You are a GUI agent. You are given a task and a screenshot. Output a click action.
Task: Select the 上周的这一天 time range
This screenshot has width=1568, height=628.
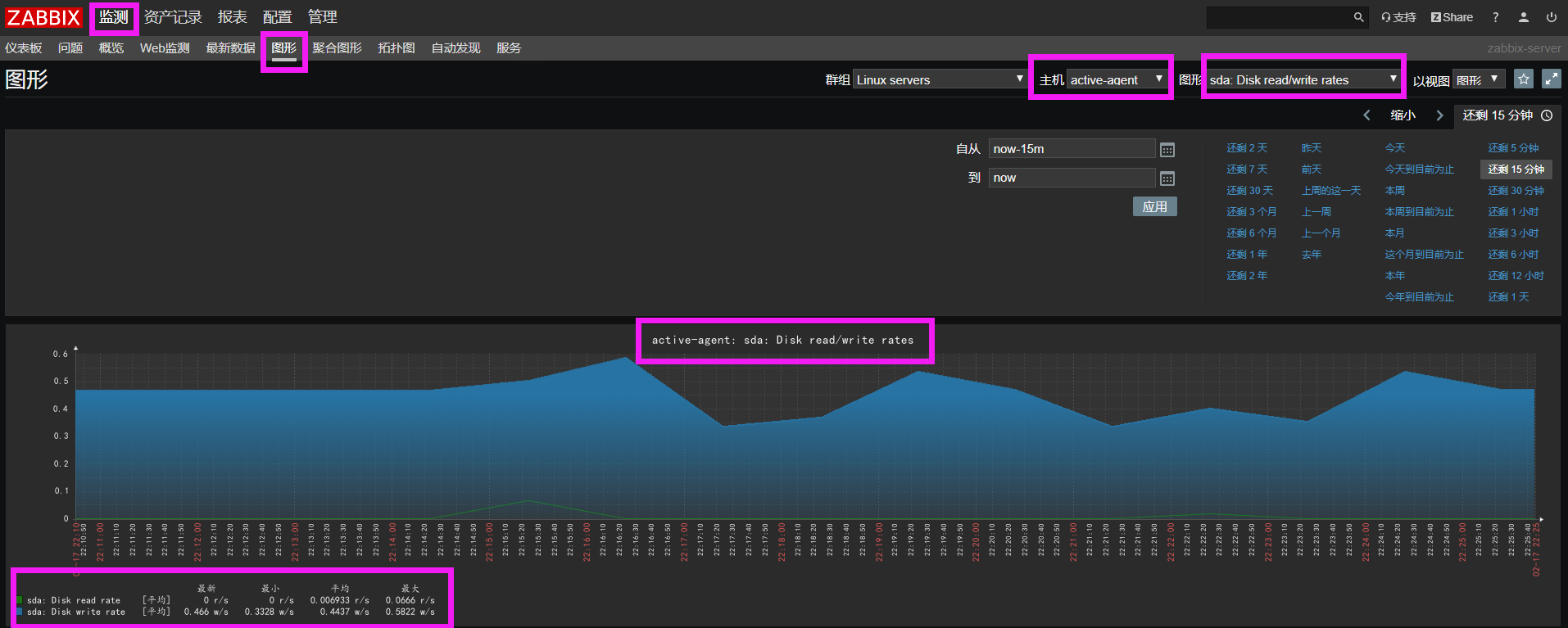1331,191
